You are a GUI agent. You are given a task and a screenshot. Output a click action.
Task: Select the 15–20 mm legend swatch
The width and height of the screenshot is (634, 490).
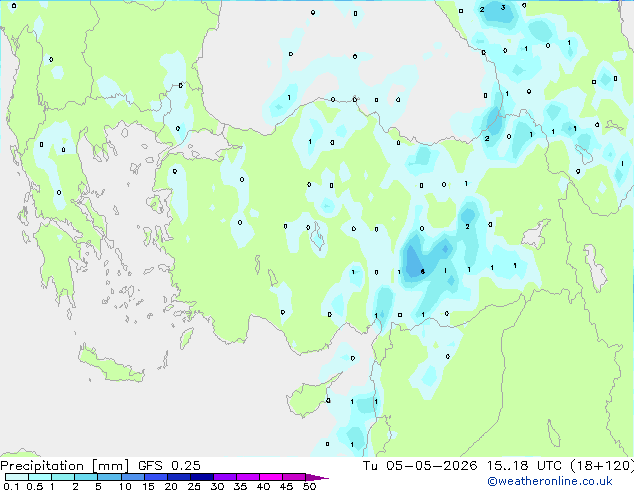coord(155,477)
